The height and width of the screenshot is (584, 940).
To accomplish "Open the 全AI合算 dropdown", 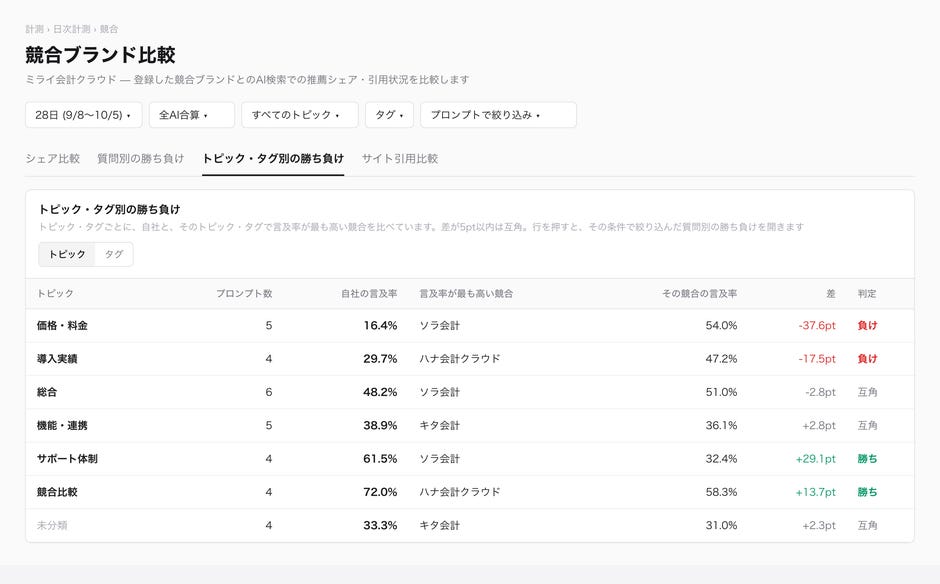I will coord(192,115).
